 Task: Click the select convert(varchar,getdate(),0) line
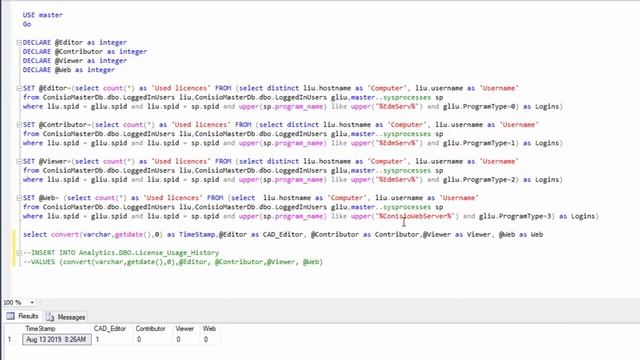click(283, 235)
